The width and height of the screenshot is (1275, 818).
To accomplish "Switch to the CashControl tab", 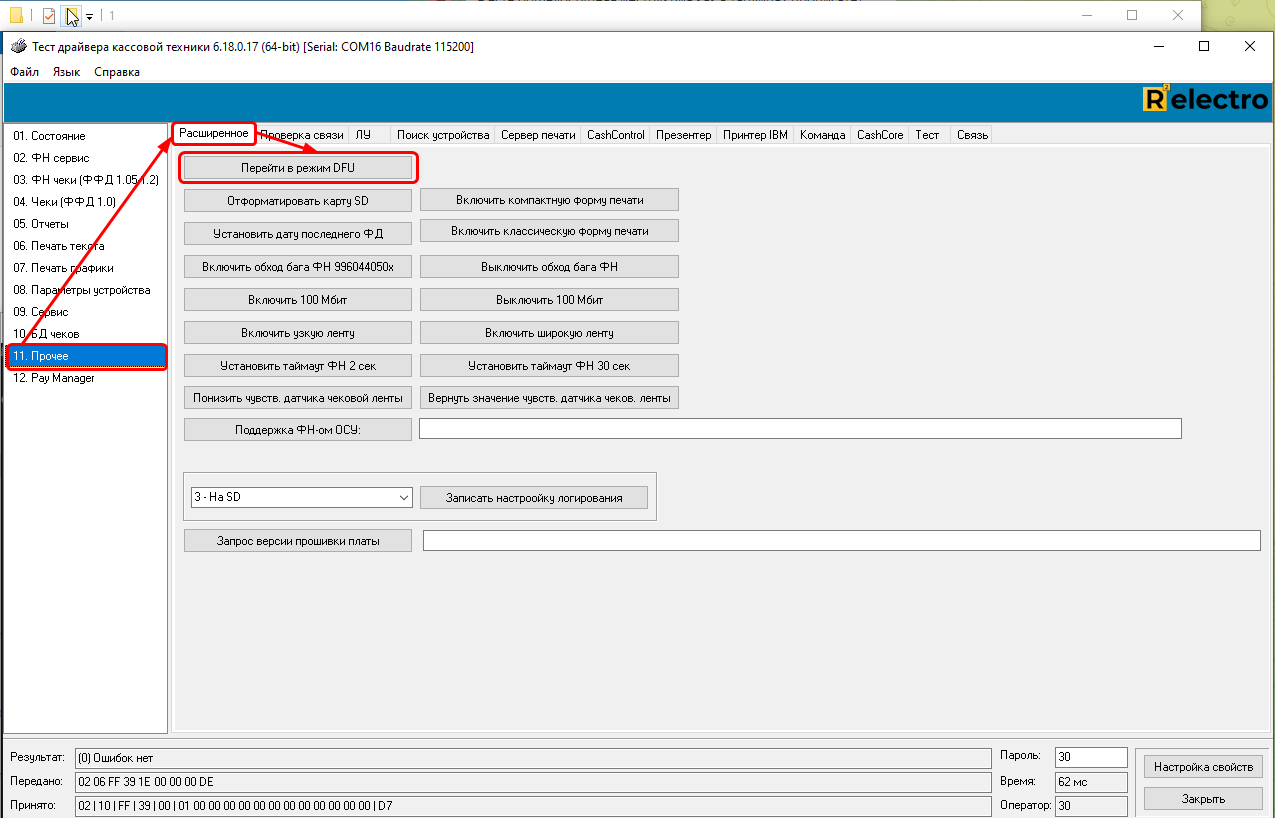I will [x=615, y=135].
